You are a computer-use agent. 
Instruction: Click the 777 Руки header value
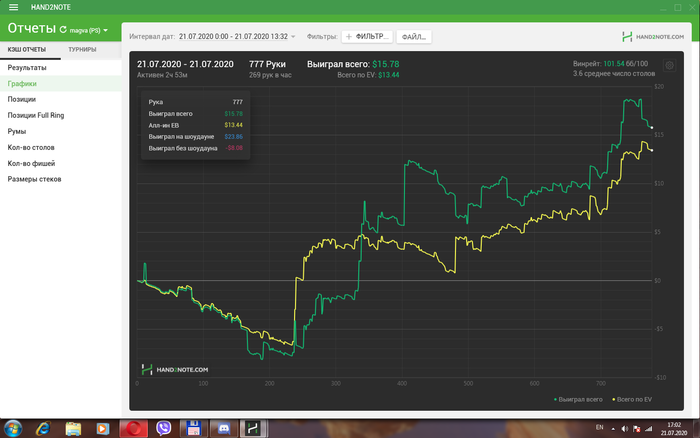pos(267,64)
